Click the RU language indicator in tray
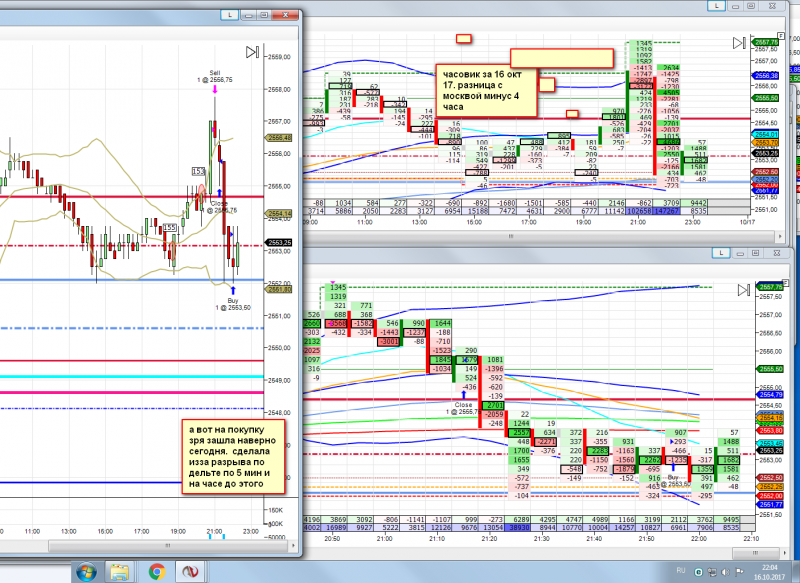This screenshot has height=583, width=800. [x=681, y=570]
